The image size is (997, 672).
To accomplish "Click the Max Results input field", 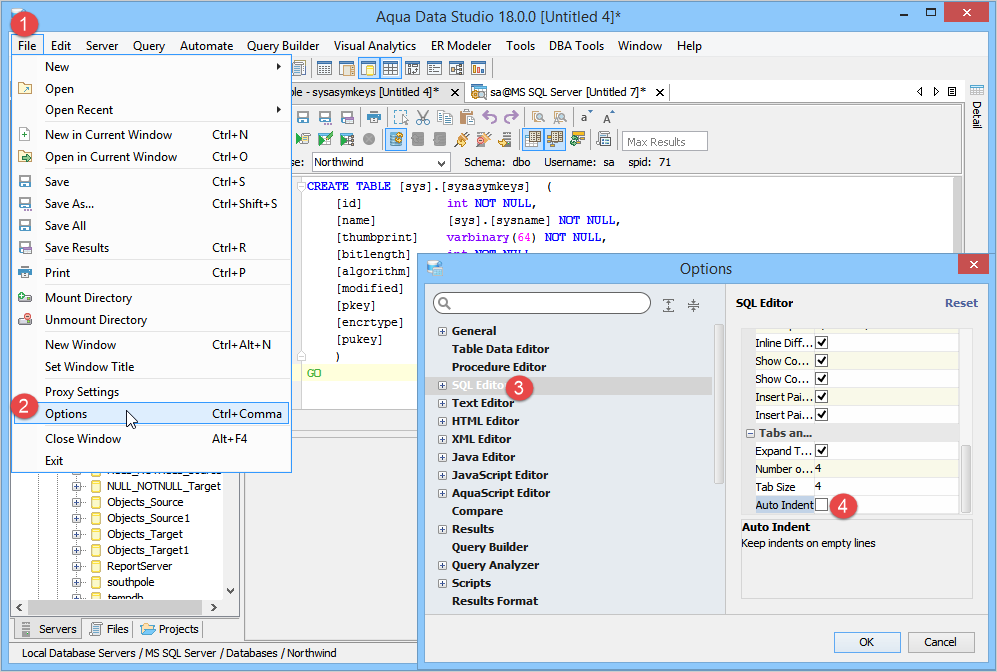I will 664,141.
